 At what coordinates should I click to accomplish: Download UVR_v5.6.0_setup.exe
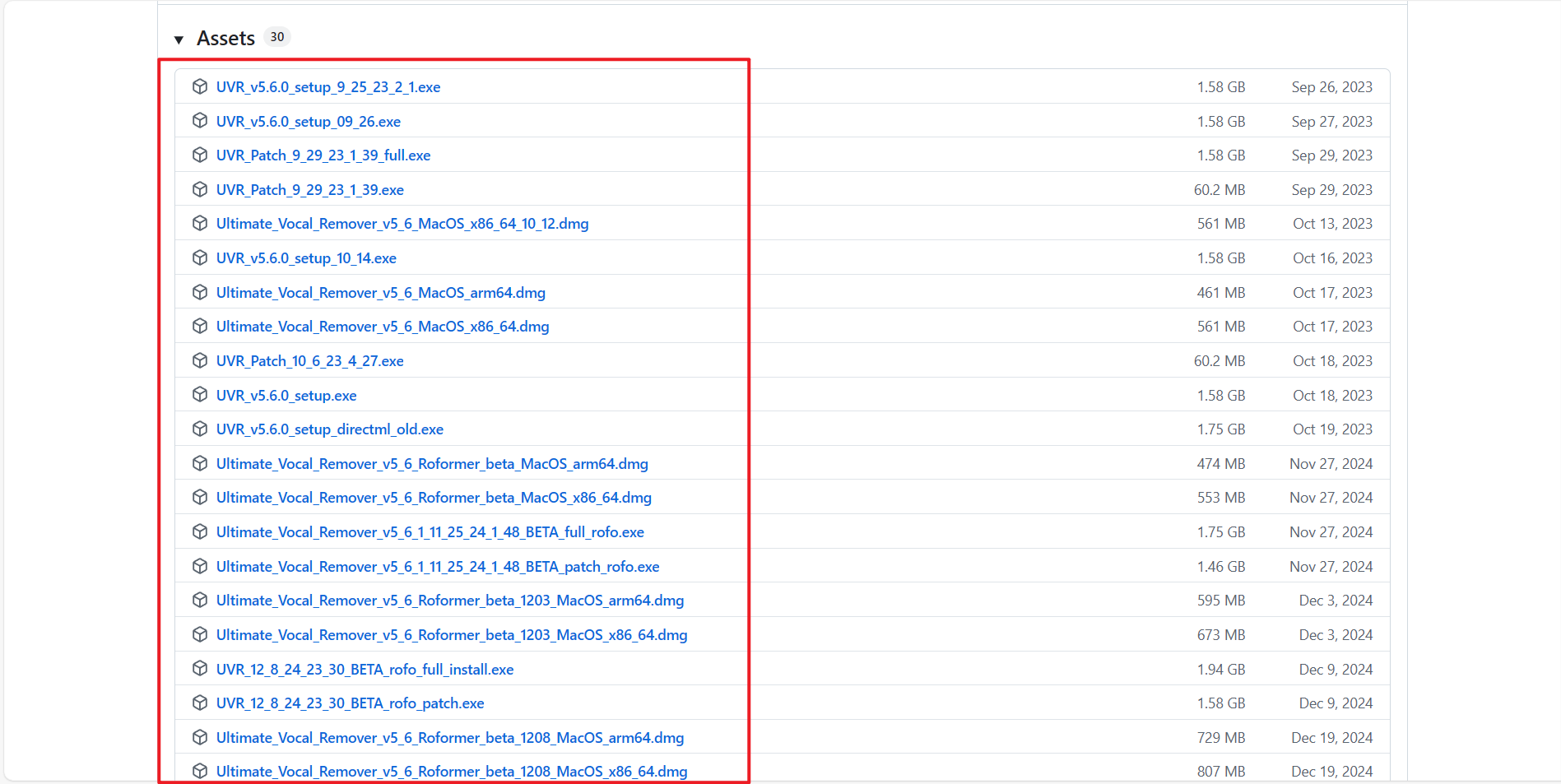(x=286, y=396)
